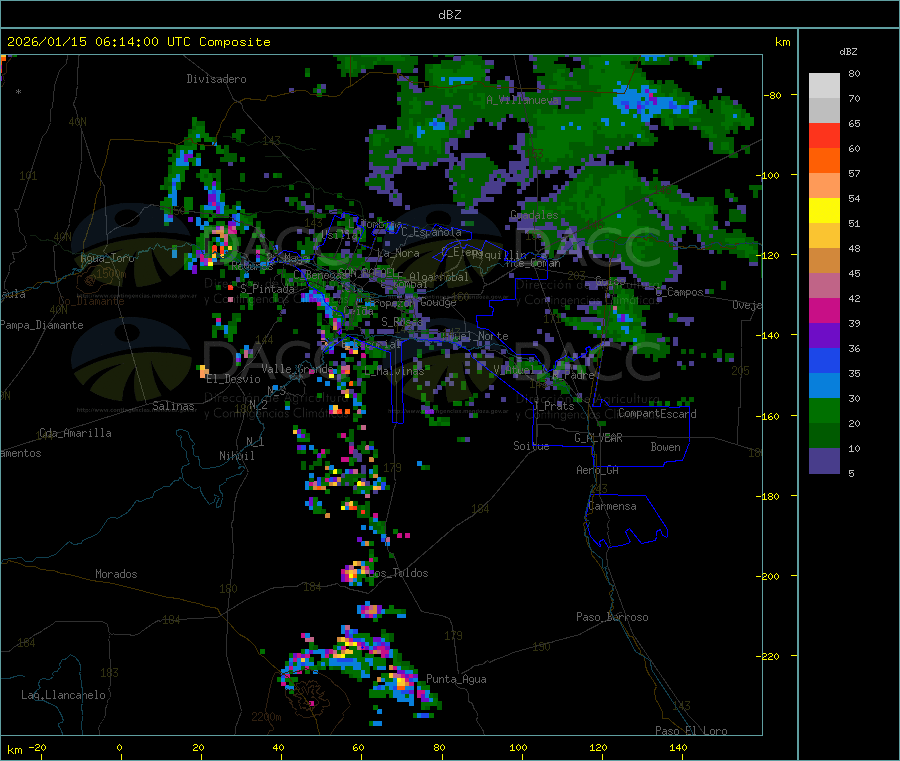Click the red 60-65 dBZ legend swatch

824,135
